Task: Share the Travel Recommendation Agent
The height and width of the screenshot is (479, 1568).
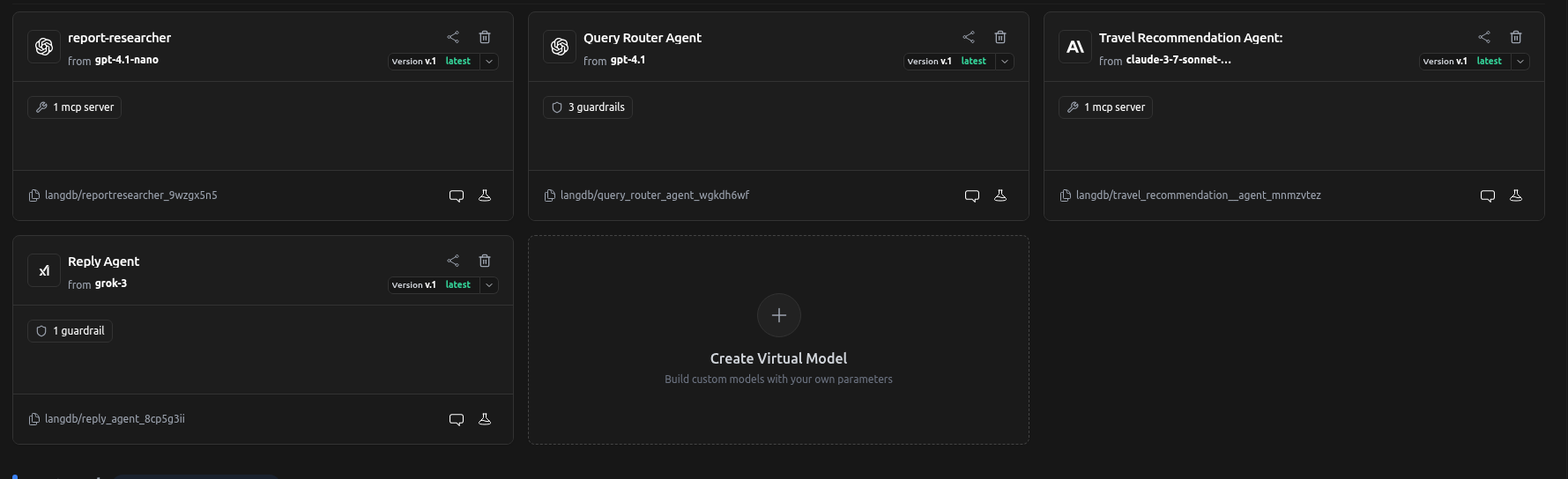Action: (1484, 37)
